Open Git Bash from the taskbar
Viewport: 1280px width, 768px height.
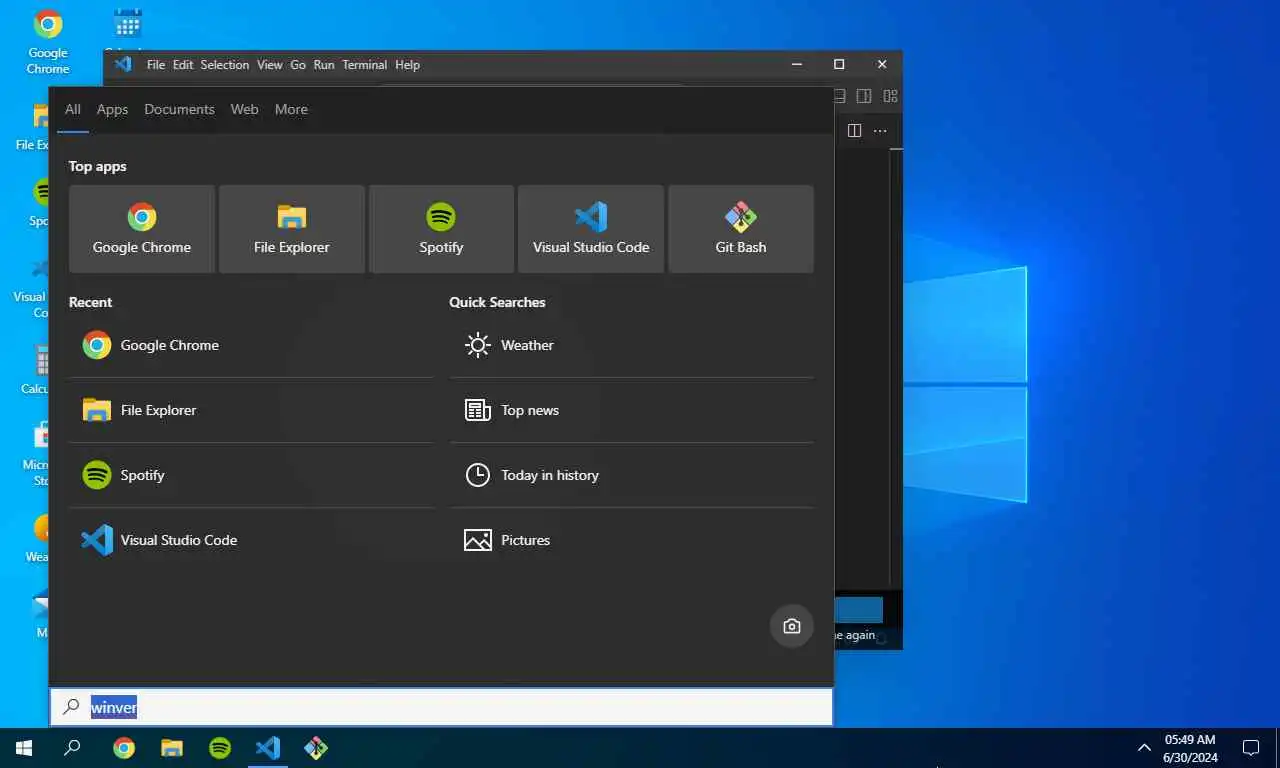(316, 748)
